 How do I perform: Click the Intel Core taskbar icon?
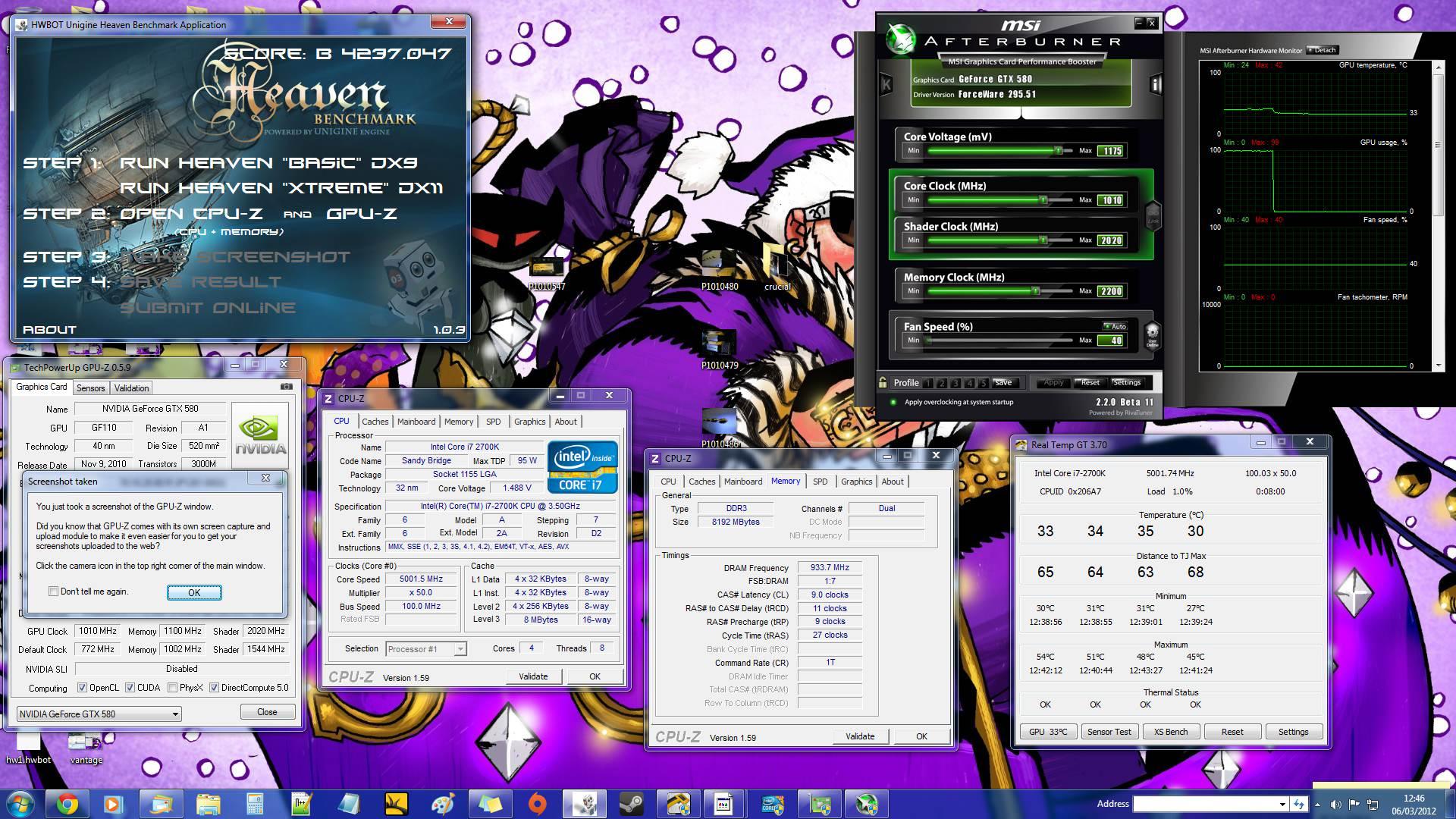coord(772,804)
